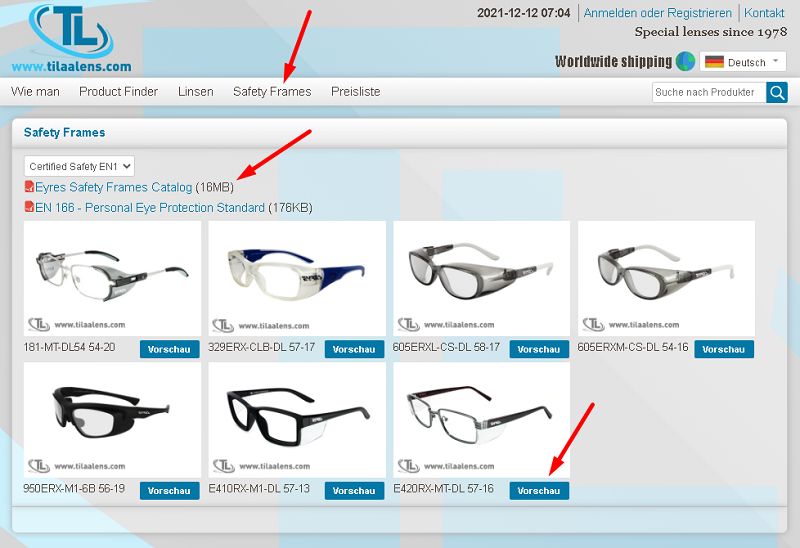This screenshot has height=548, width=800.
Task: Click the 605ERXM-CS-DL 54-16 product name
Action: [x=633, y=347]
